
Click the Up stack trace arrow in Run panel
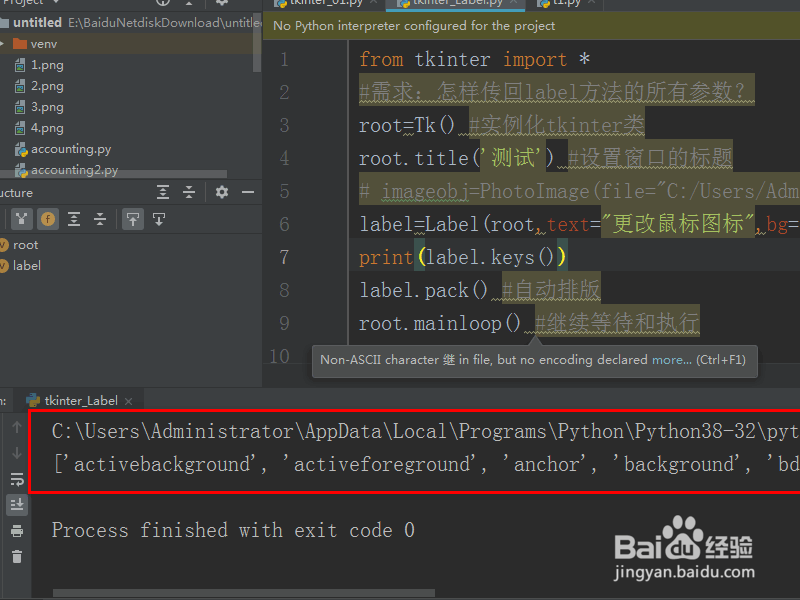click(x=16, y=427)
